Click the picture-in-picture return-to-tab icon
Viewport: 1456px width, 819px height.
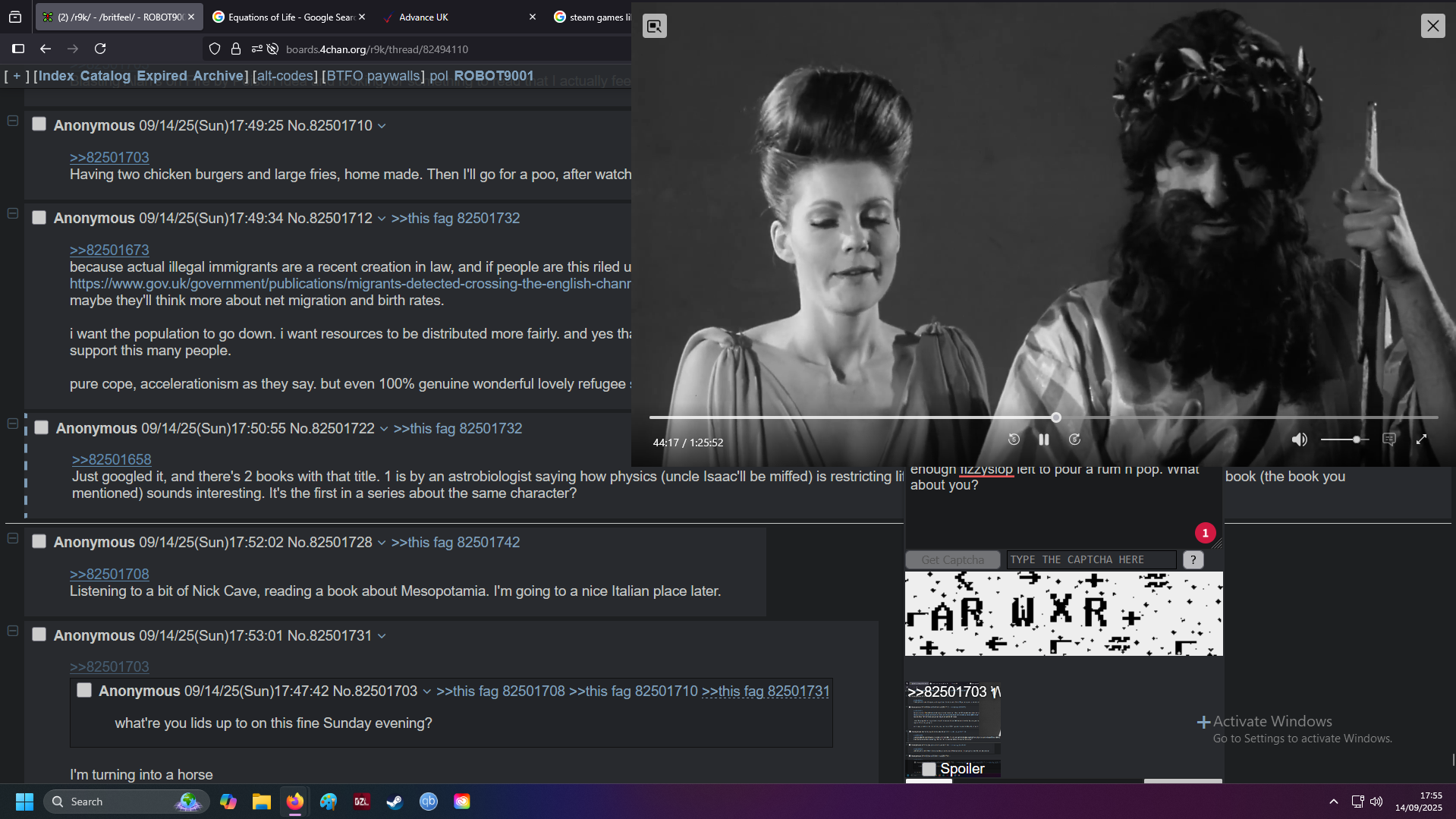point(655,27)
